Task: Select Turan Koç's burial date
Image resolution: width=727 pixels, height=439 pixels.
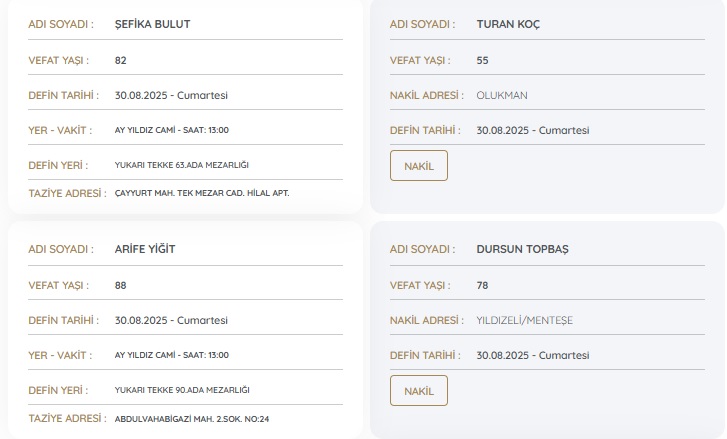Action: (x=533, y=130)
